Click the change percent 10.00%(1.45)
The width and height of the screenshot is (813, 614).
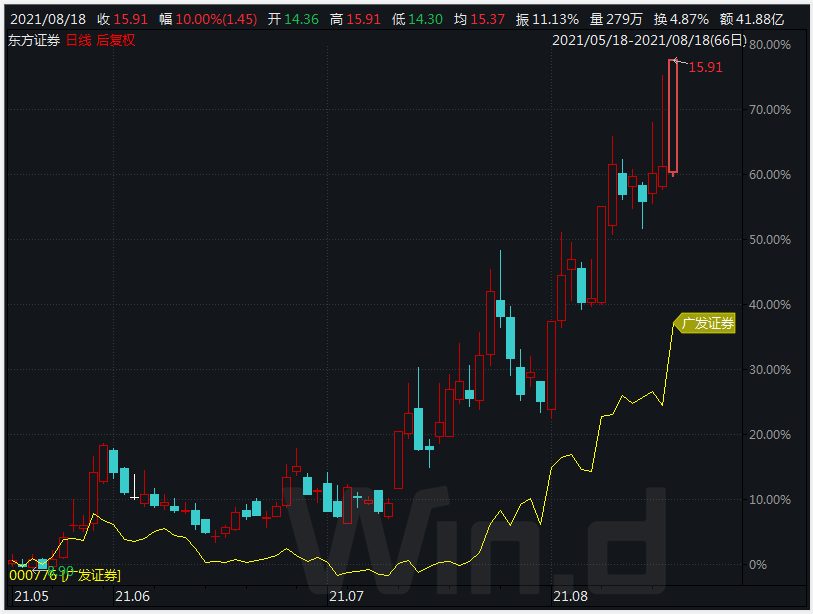click(x=216, y=20)
